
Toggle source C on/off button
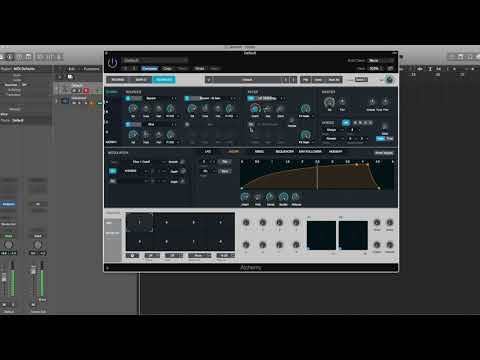click(x=128, y=124)
